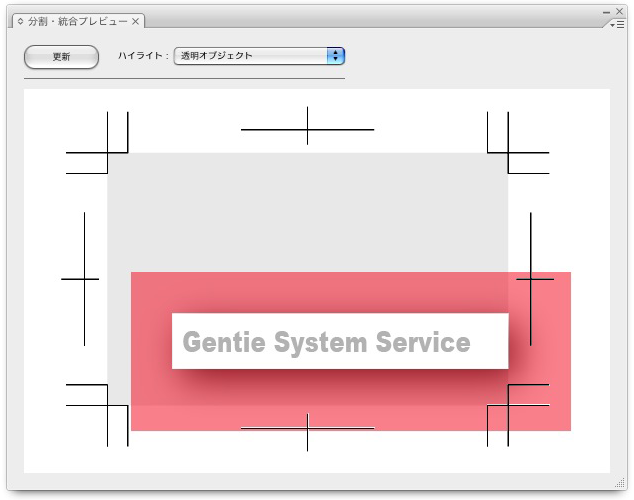Close the 分割・統合プレビュー tab
This screenshot has height=500, width=634.
pos(135,21)
